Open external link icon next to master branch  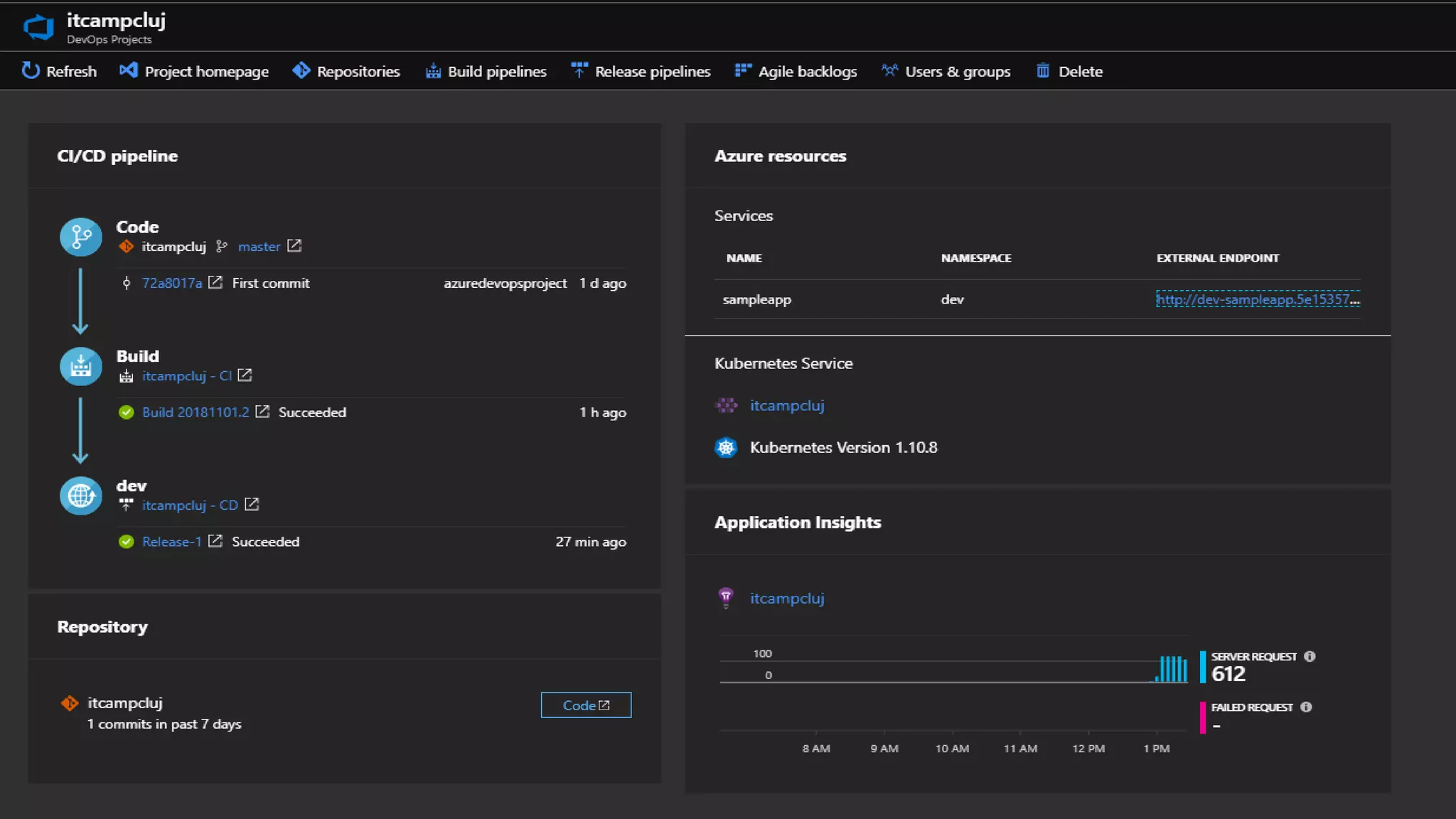tap(294, 246)
